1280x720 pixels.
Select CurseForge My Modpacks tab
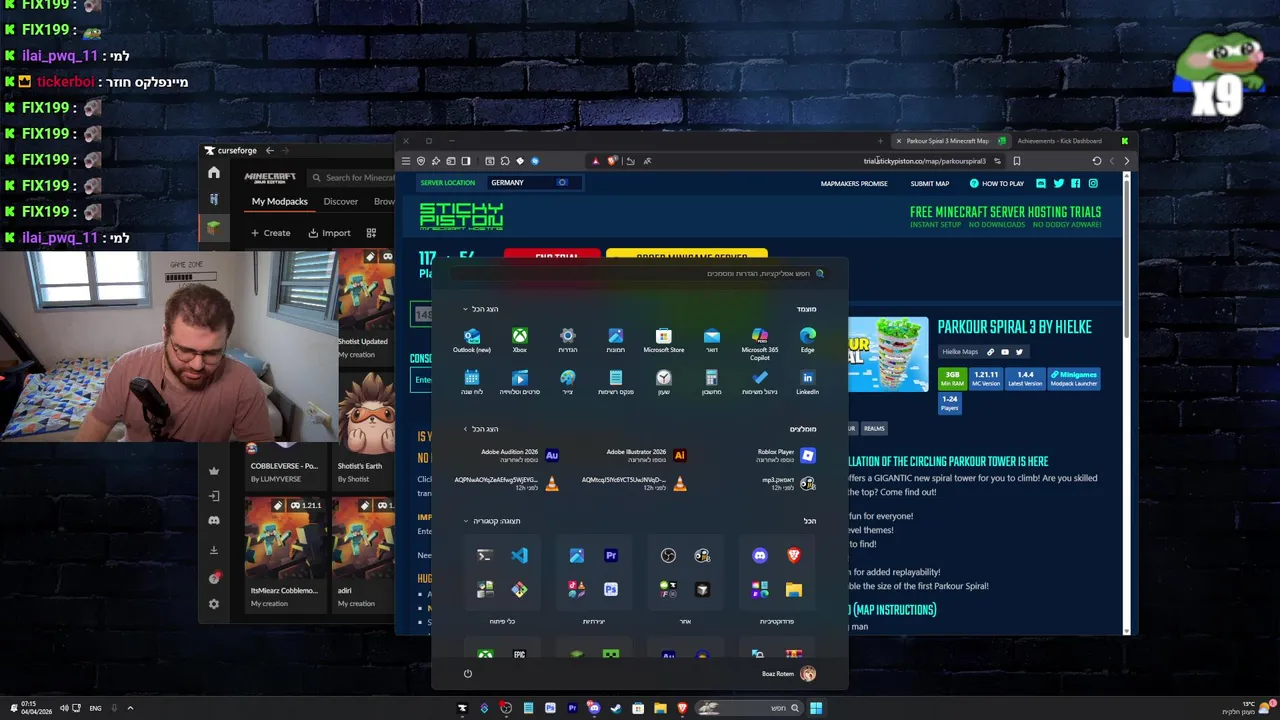[x=280, y=201]
